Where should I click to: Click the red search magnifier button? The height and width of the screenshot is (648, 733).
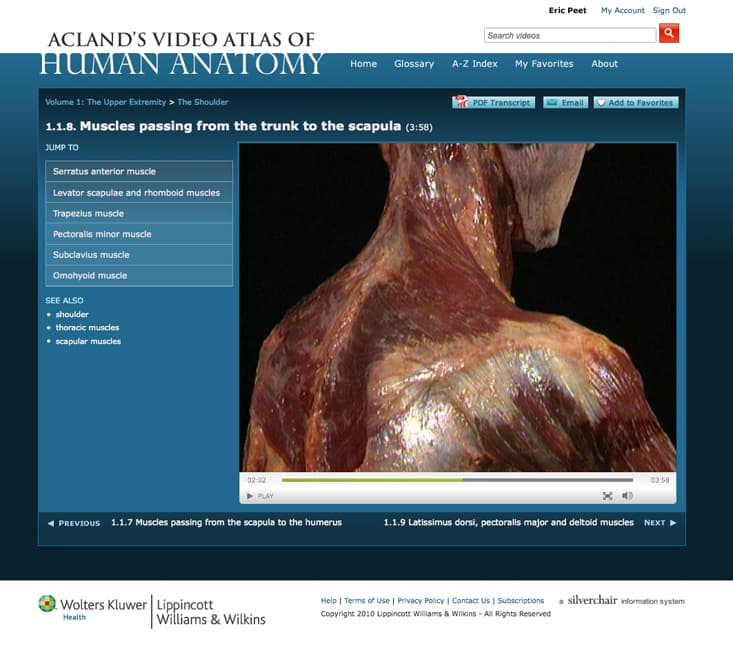pyautogui.click(x=669, y=34)
